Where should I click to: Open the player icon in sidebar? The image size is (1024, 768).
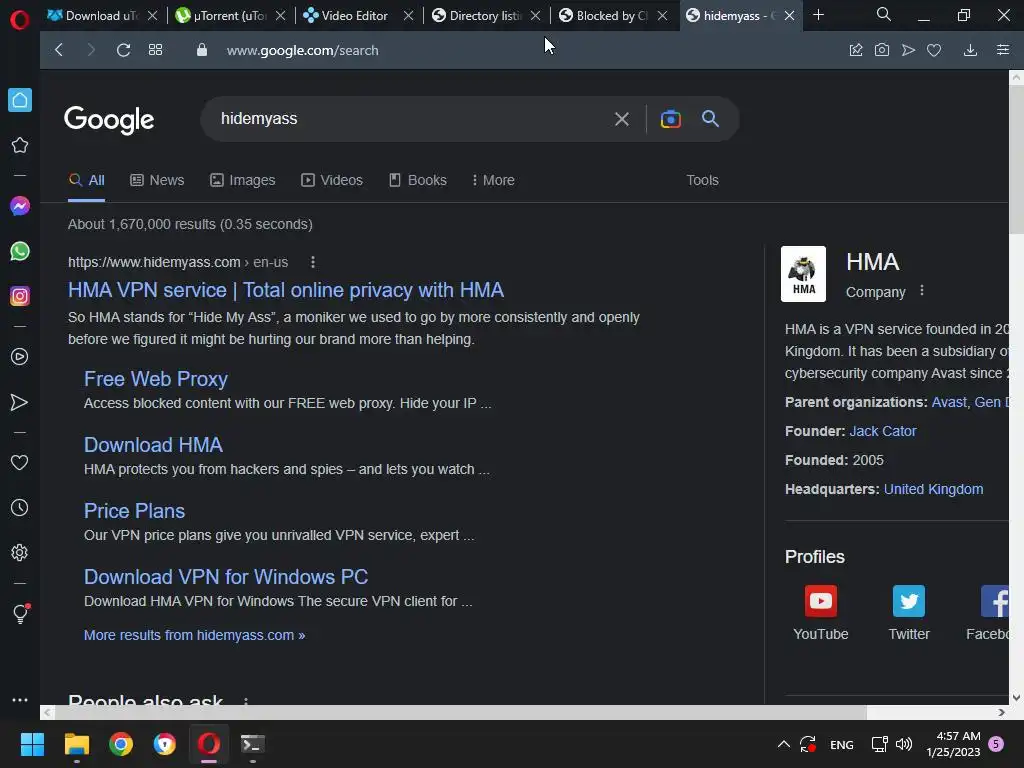click(20, 357)
